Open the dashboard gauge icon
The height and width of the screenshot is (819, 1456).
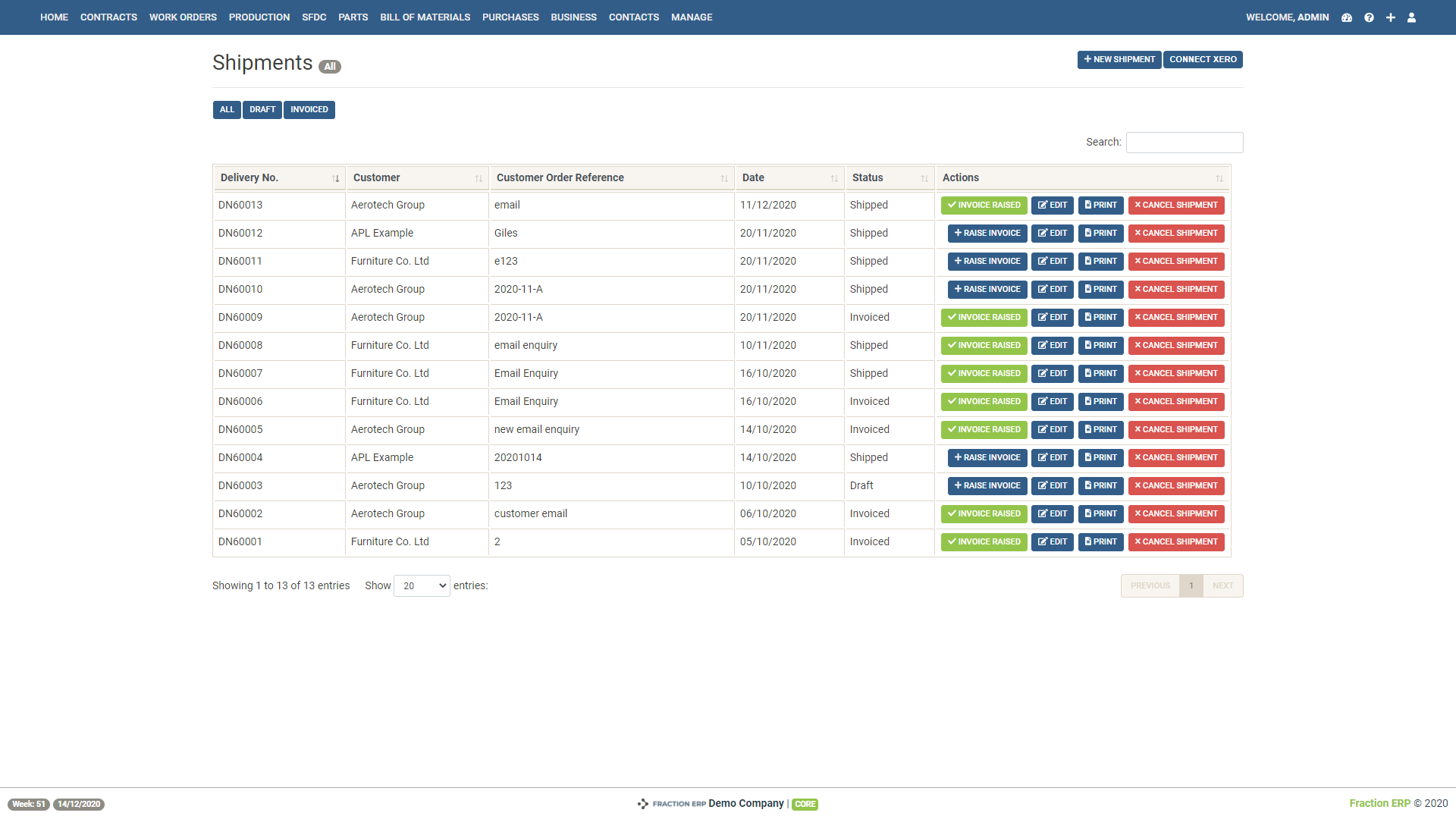[1347, 17]
